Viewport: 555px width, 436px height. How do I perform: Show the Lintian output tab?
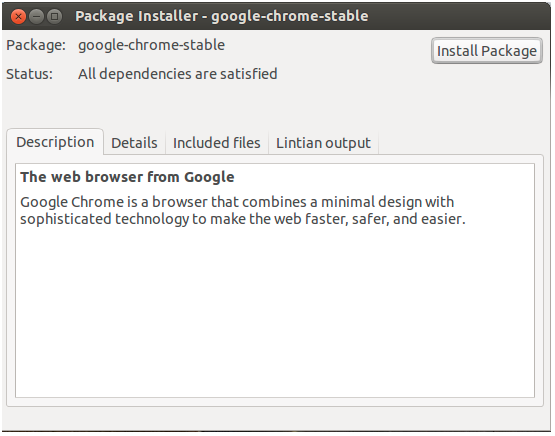point(323,143)
